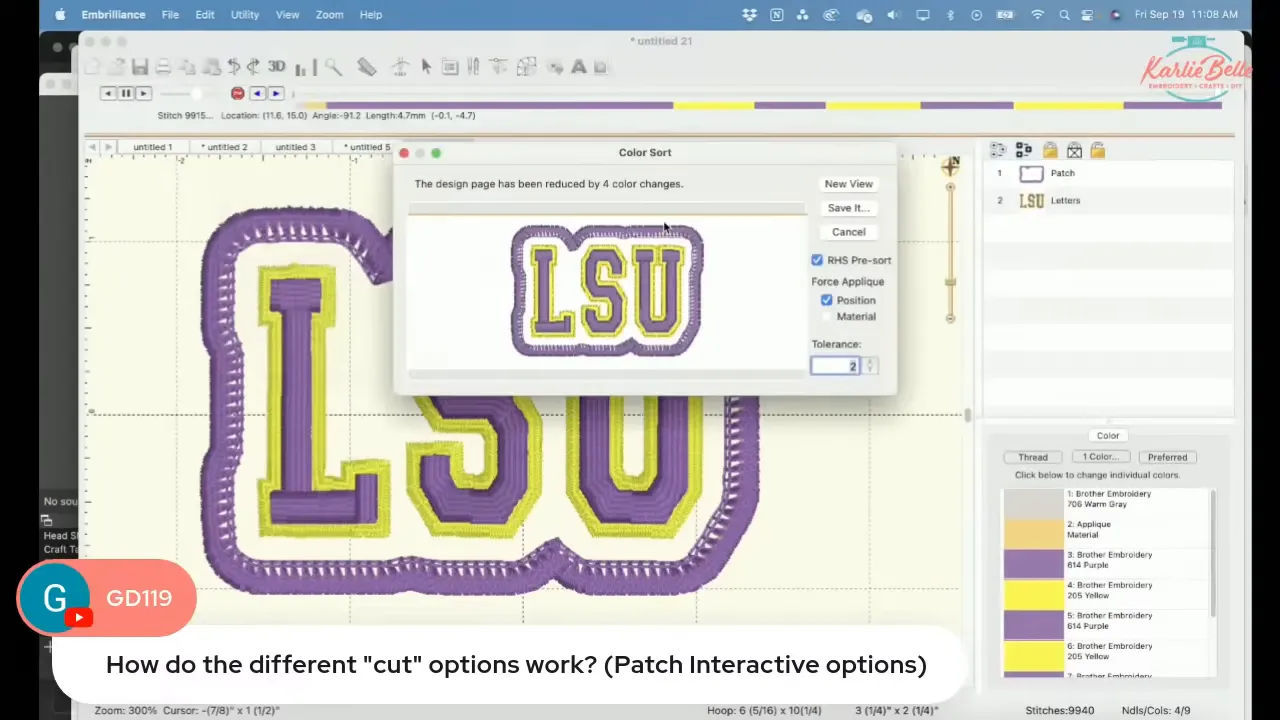This screenshot has height=720, width=1280.
Task: Click the compass icon above zoom slider
Action: tap(950, 166)
